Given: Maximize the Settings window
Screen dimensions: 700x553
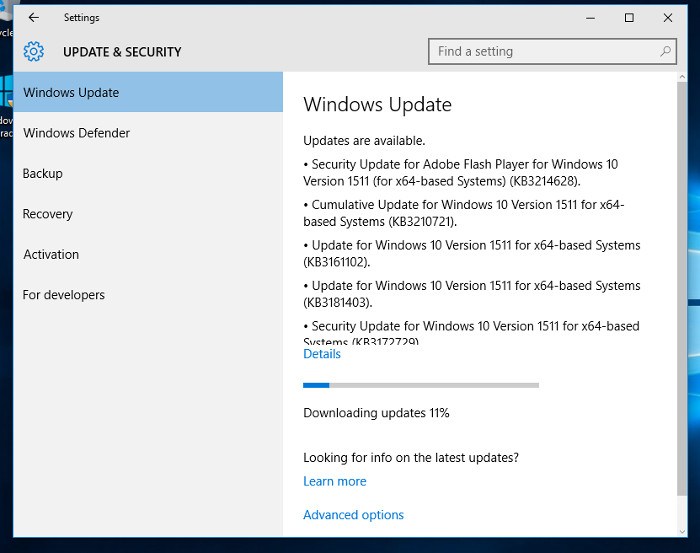Looking at the screenshot, I should pyautogui.click(x=629, y=18).
